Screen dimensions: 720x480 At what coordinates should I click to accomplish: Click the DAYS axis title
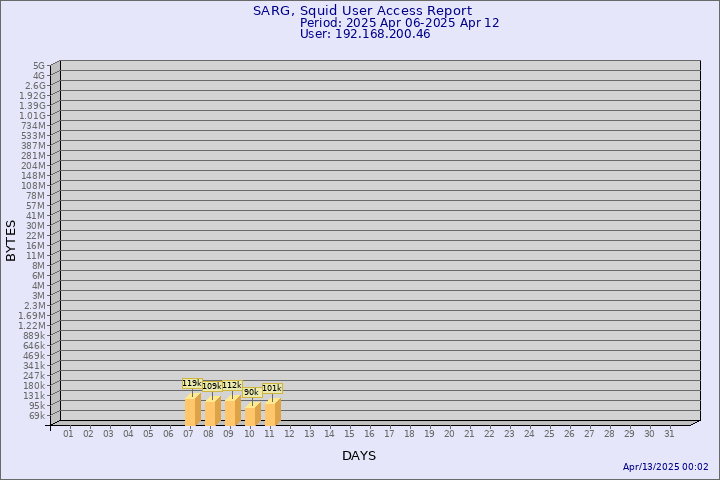pos(359,456)
